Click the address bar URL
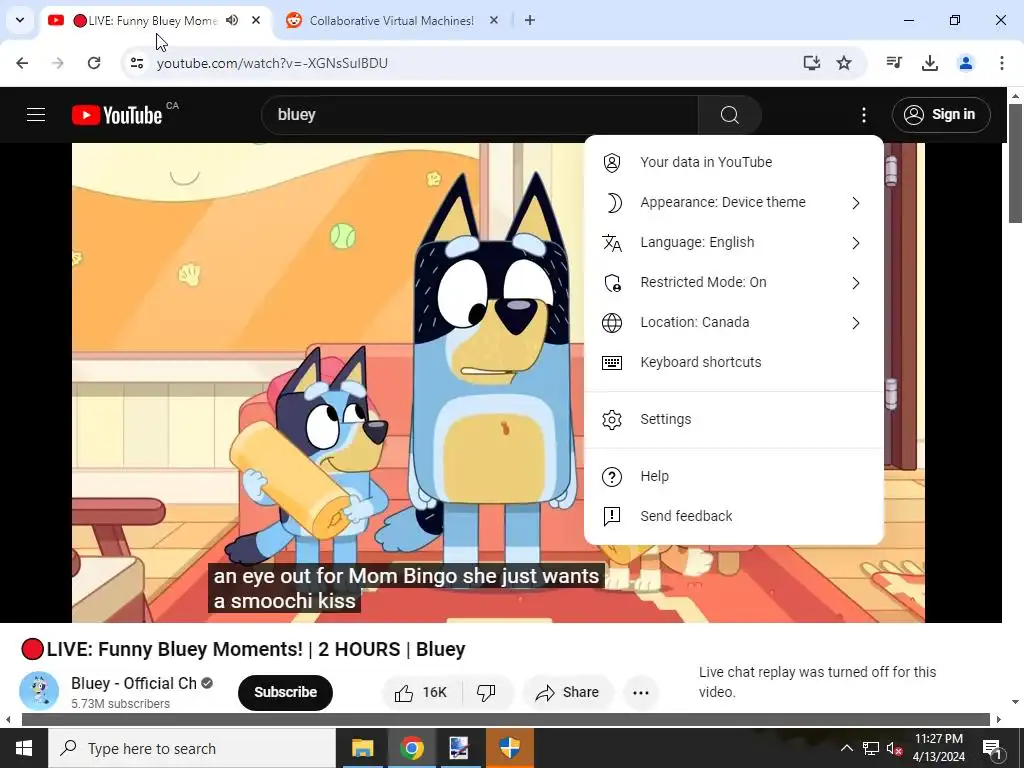This screenshot has height=768, width=1024. coord(272,63)
